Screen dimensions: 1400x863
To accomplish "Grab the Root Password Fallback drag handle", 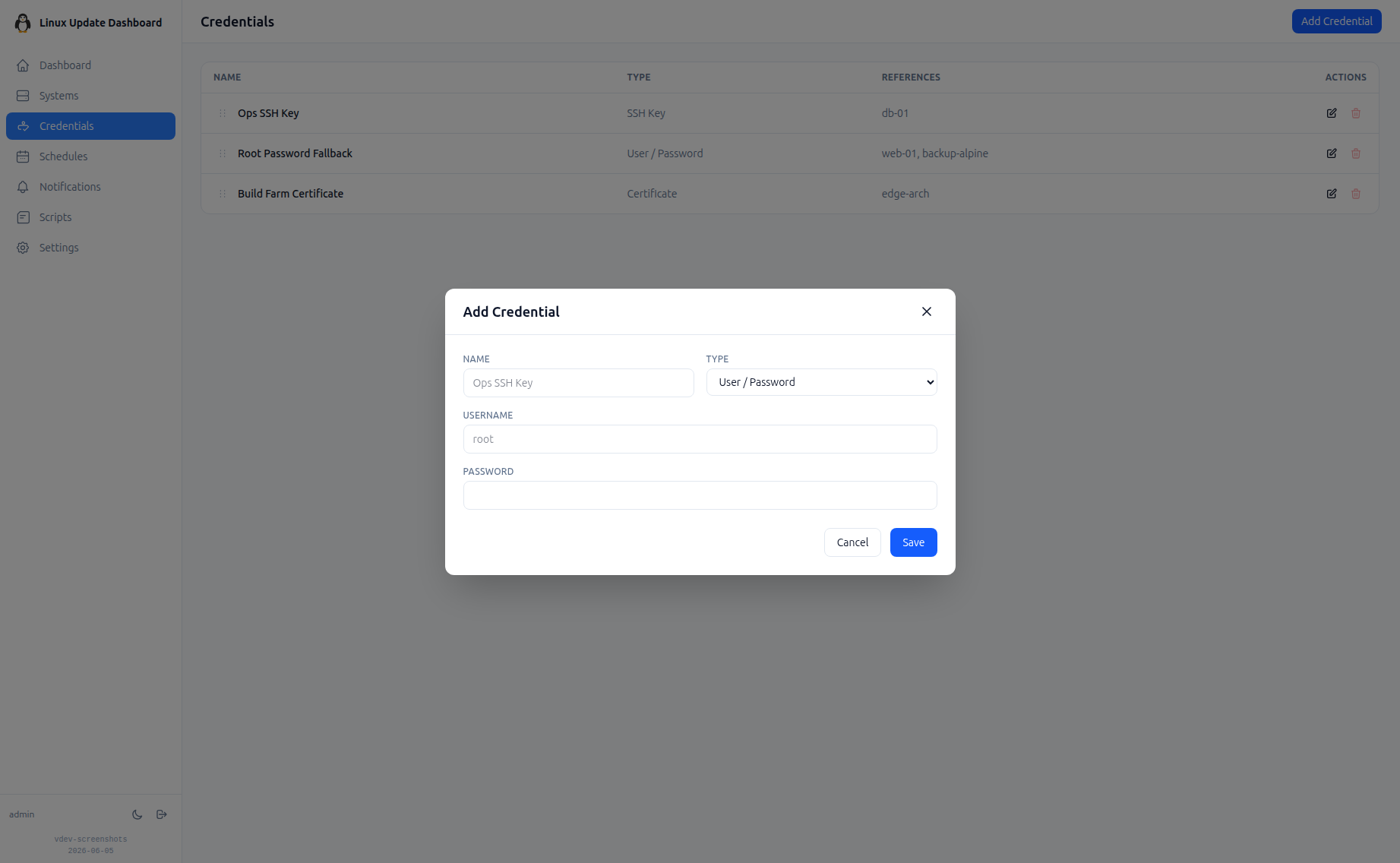I will pyautogui.click(x=223, y=153).
